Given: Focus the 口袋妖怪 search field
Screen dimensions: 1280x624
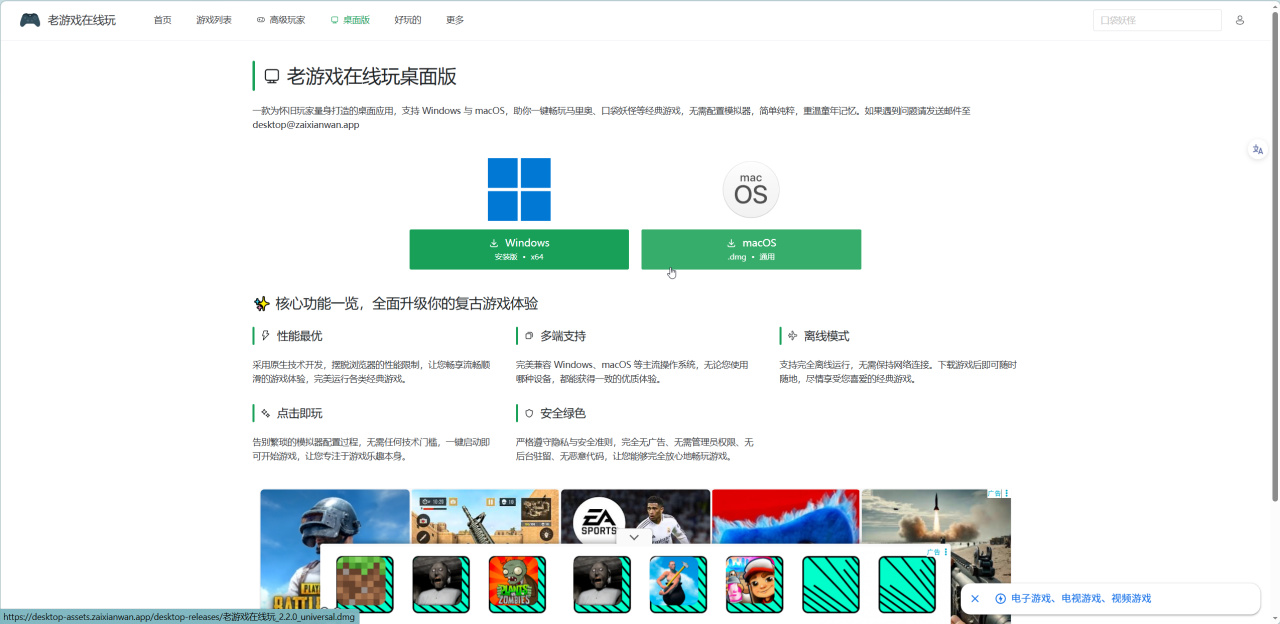Looking at the screenshot, I should tap(1157, 20).
